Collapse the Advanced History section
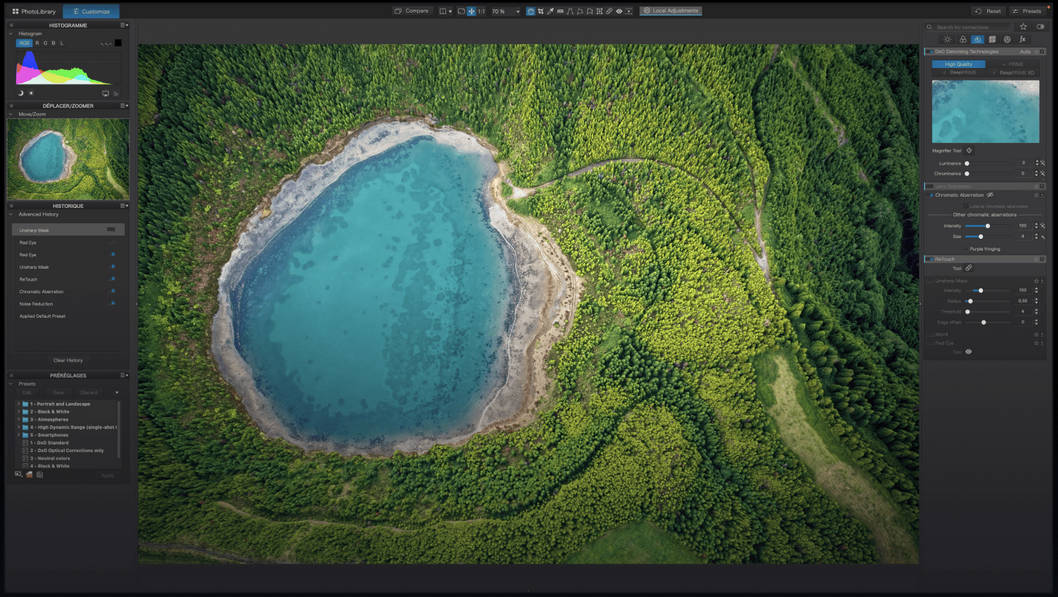This screenshot has height=597, width=1058. coord(12,214)
